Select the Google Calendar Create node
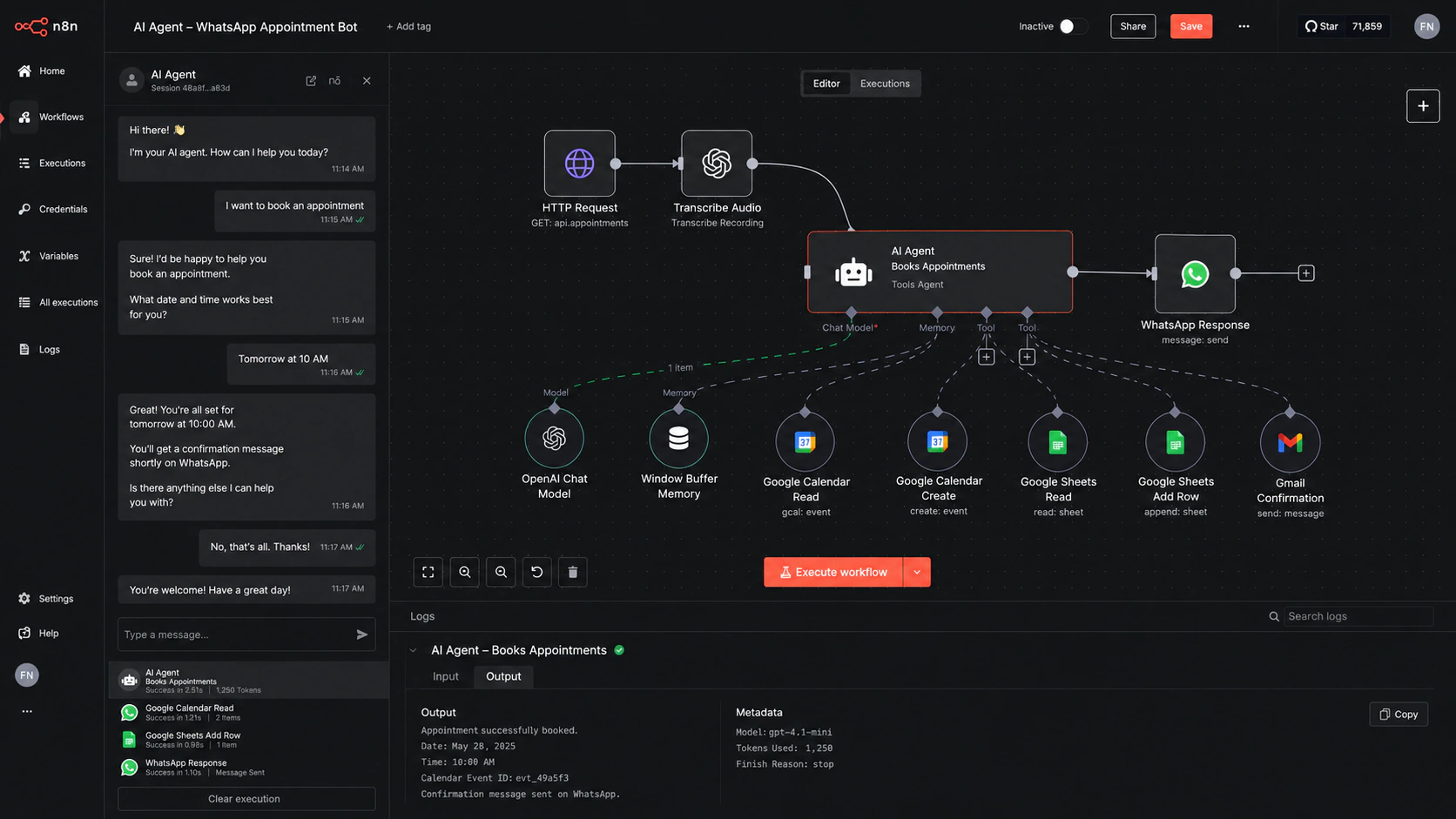 pos(937,441)
